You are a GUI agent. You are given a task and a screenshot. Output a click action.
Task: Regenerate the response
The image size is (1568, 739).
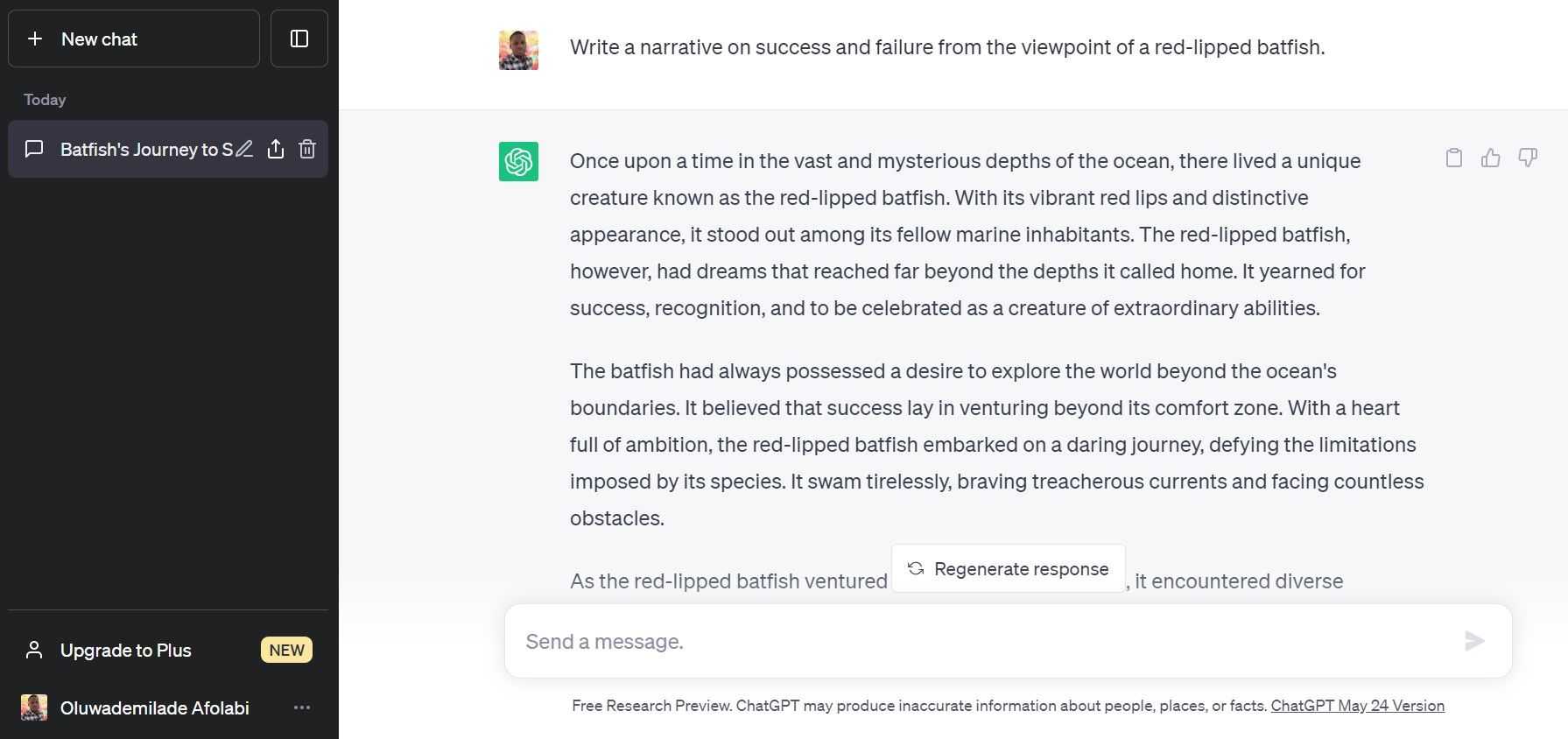pyautogui.click(x=1009, y=568)
